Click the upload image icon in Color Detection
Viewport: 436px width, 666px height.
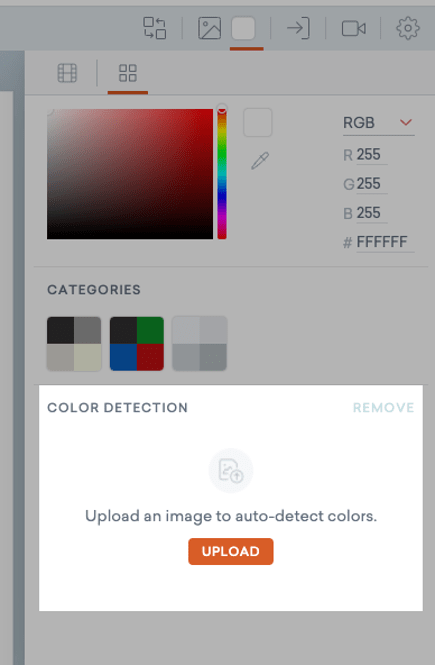click(231, 471)
